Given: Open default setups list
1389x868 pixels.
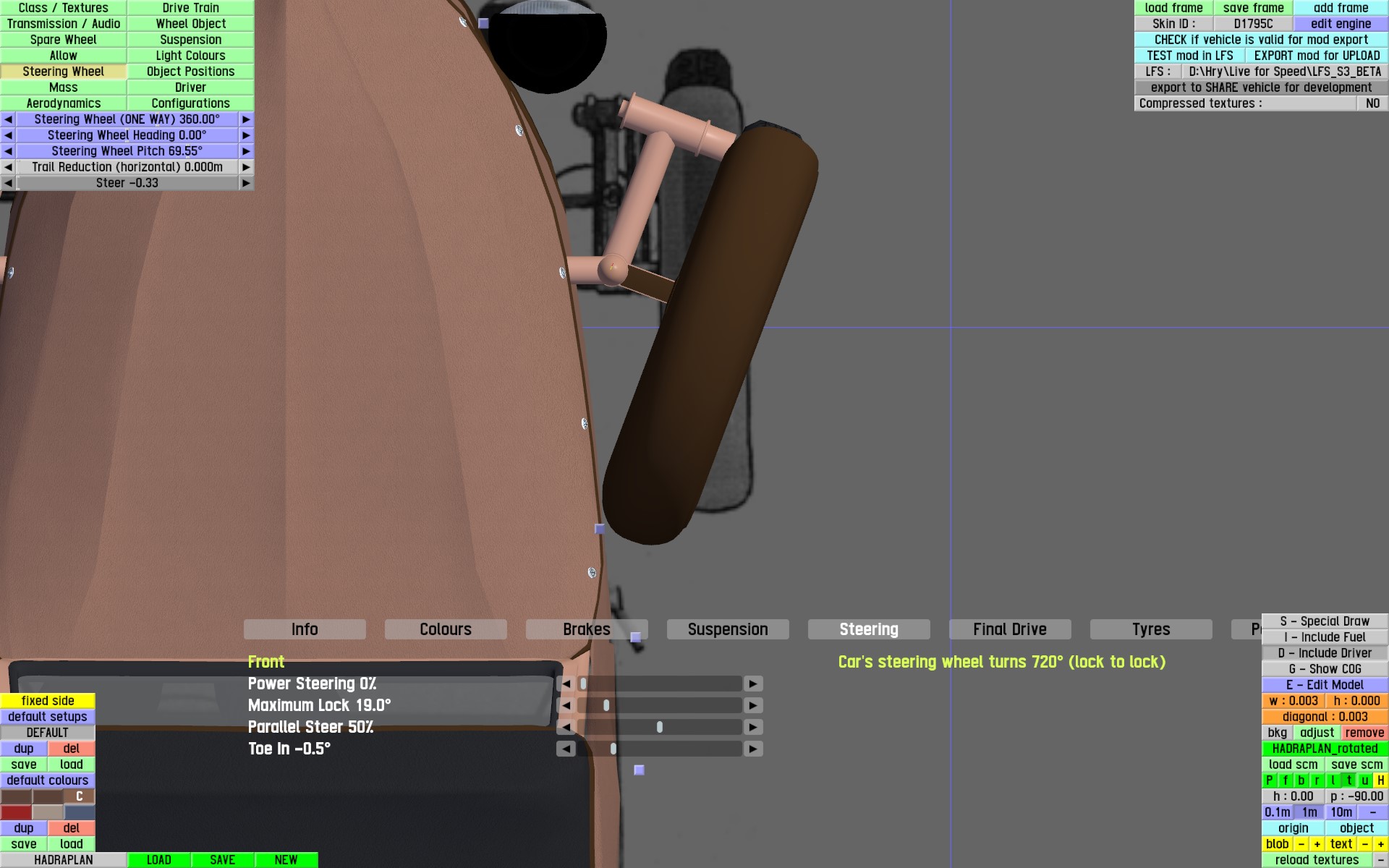Looking at the screenshot, I should [48, 717].
